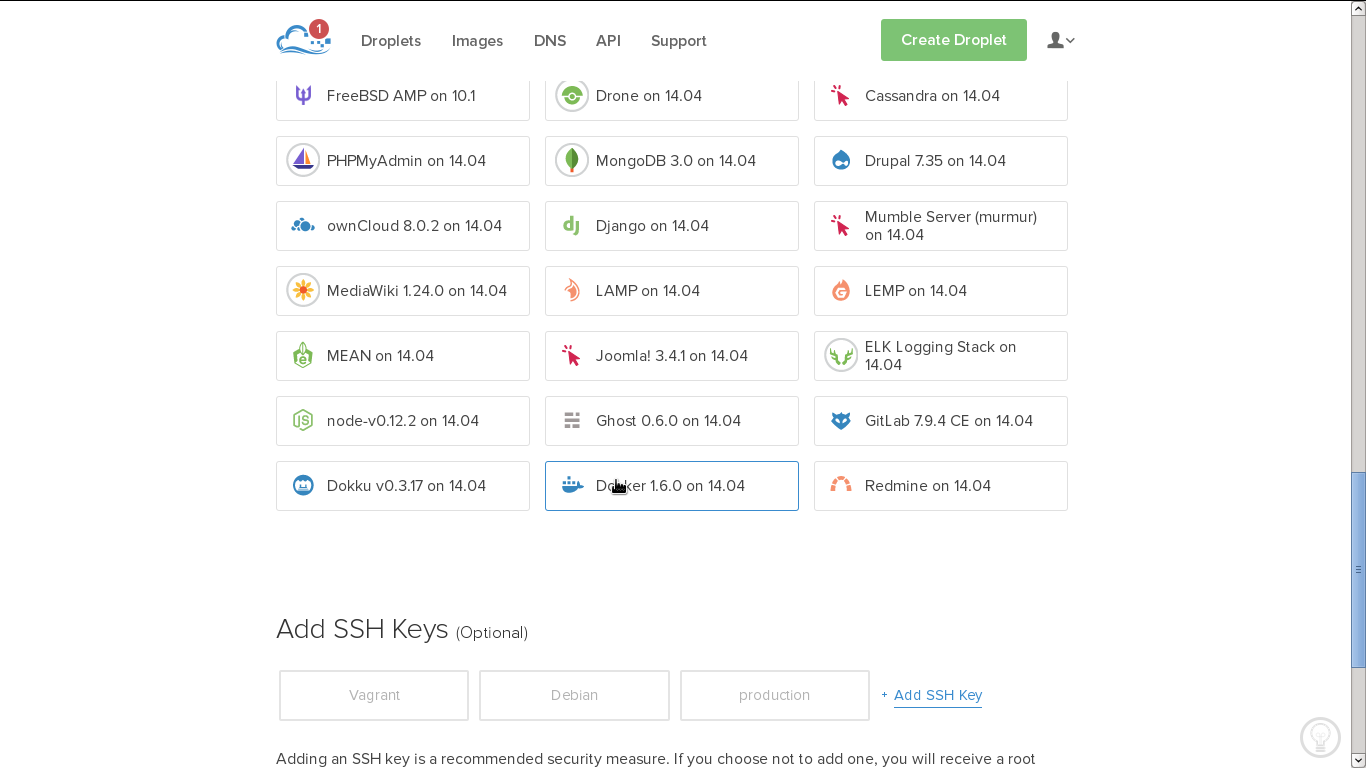Select the Django dj icon

pos(571,226)
